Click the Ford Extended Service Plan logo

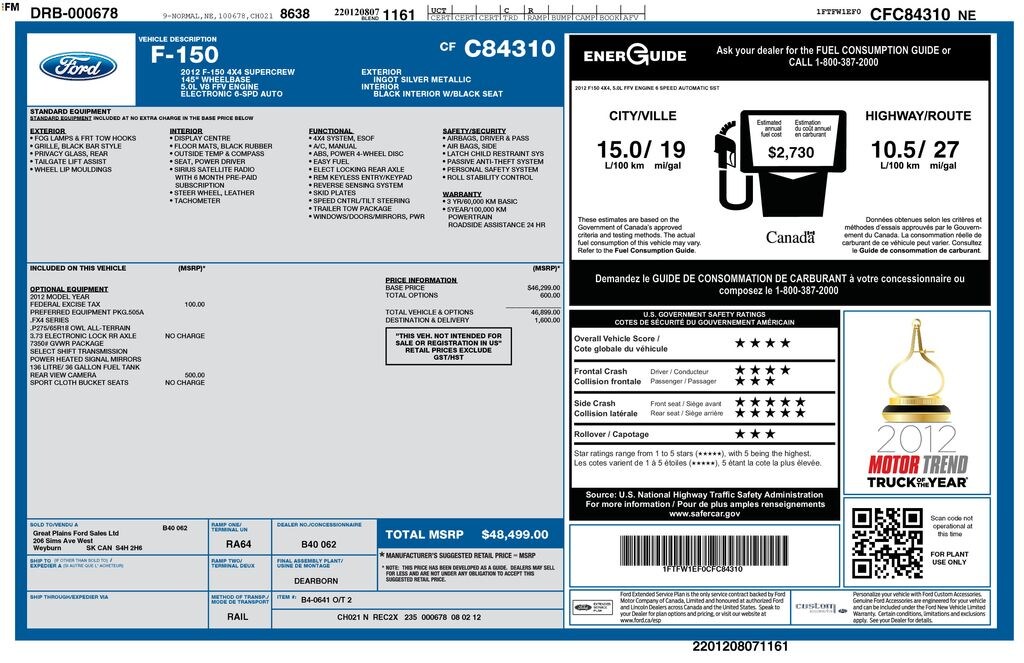pos(593,607)
